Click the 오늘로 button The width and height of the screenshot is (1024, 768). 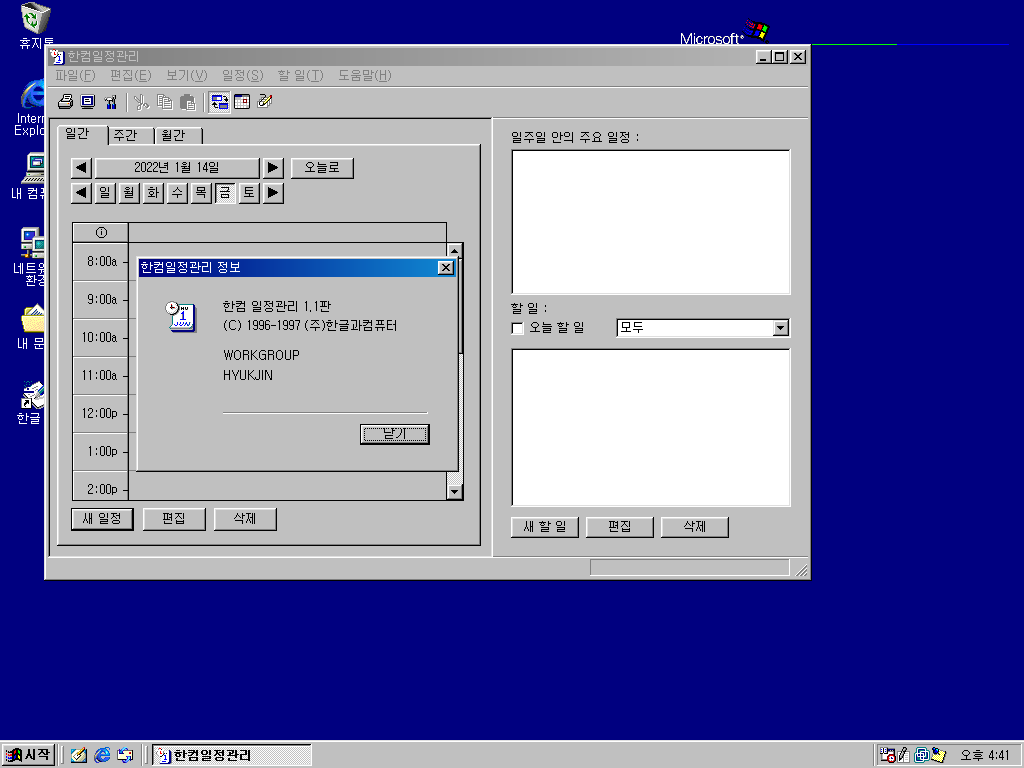[x=322, y=168]
